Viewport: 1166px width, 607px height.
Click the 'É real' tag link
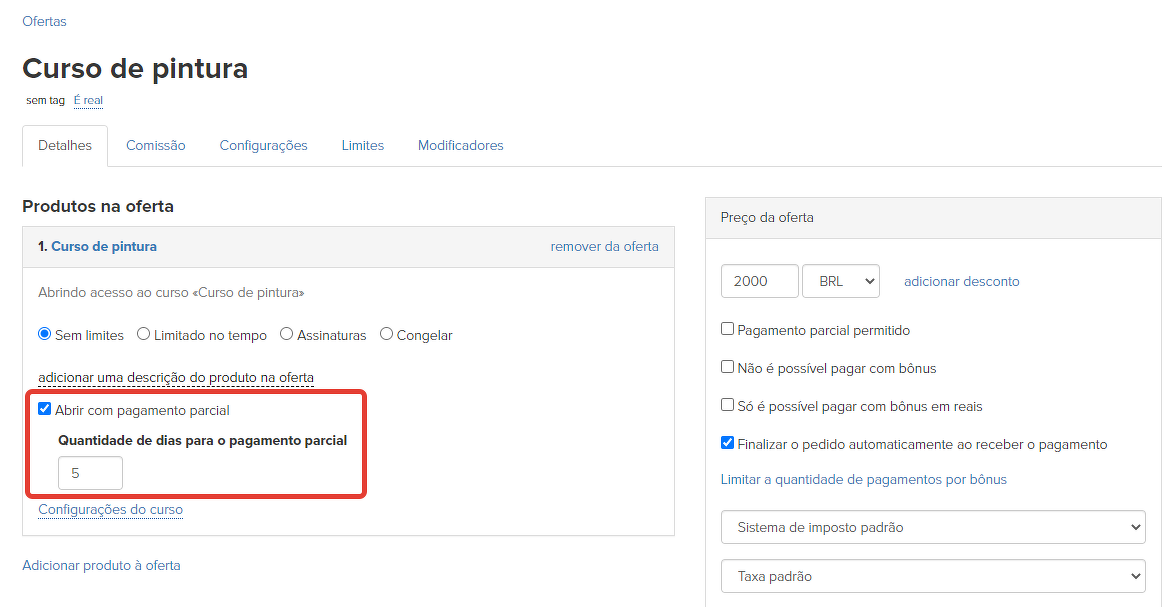[88, 100]
